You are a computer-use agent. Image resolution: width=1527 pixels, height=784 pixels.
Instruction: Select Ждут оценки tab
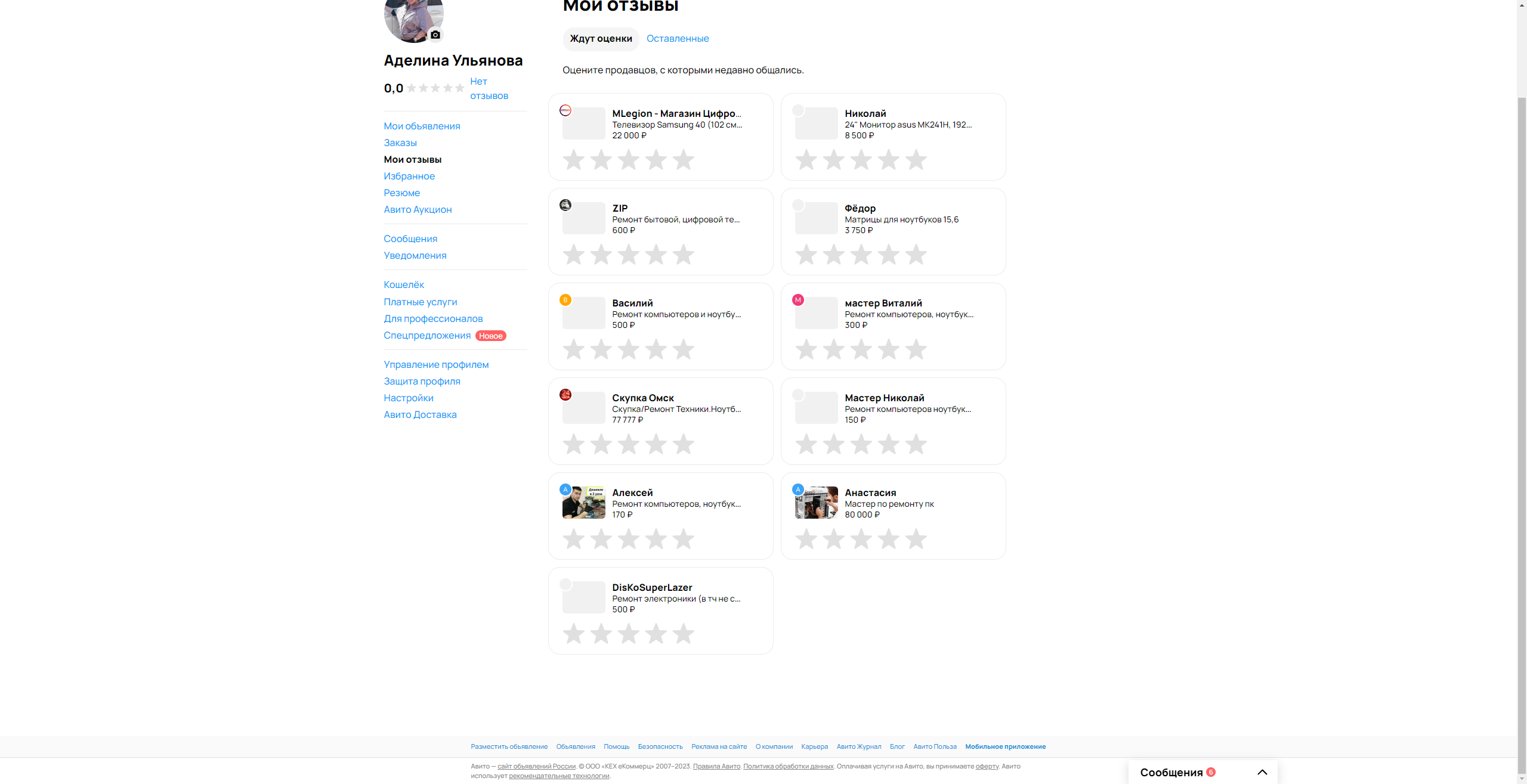click(601, 39)
